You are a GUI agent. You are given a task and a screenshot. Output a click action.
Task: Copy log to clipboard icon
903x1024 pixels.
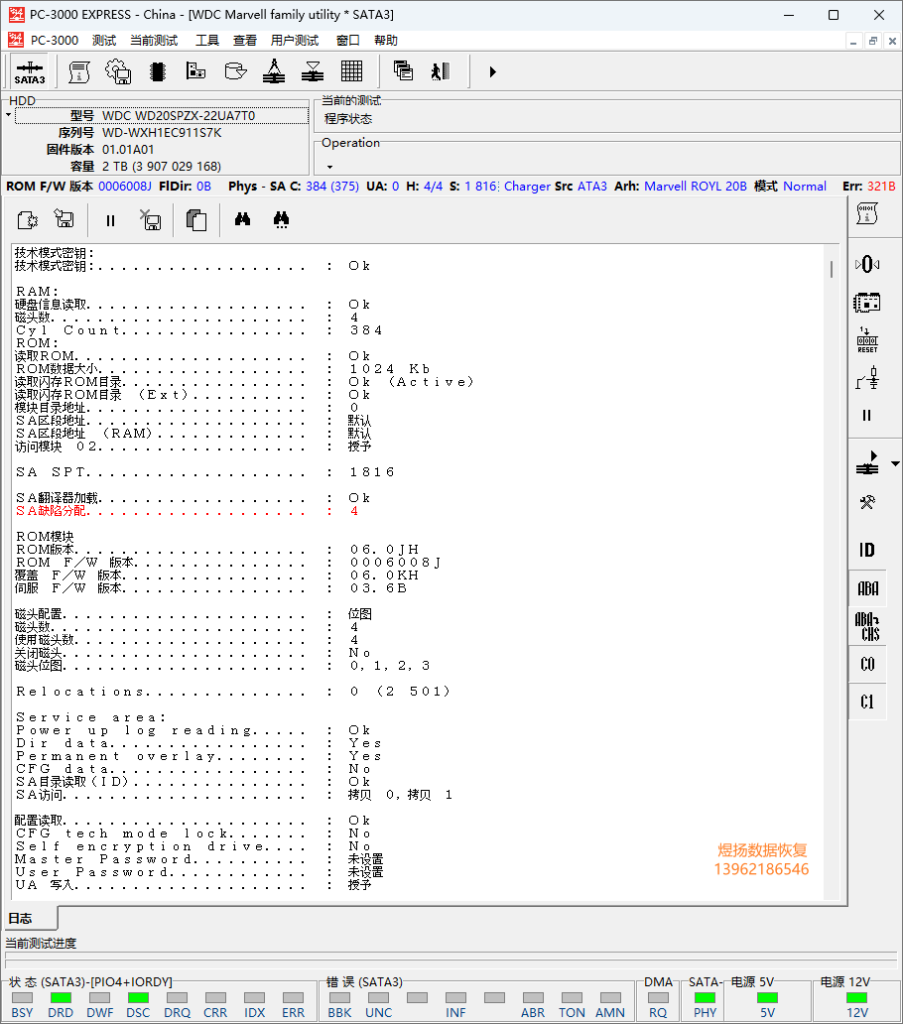197,220
